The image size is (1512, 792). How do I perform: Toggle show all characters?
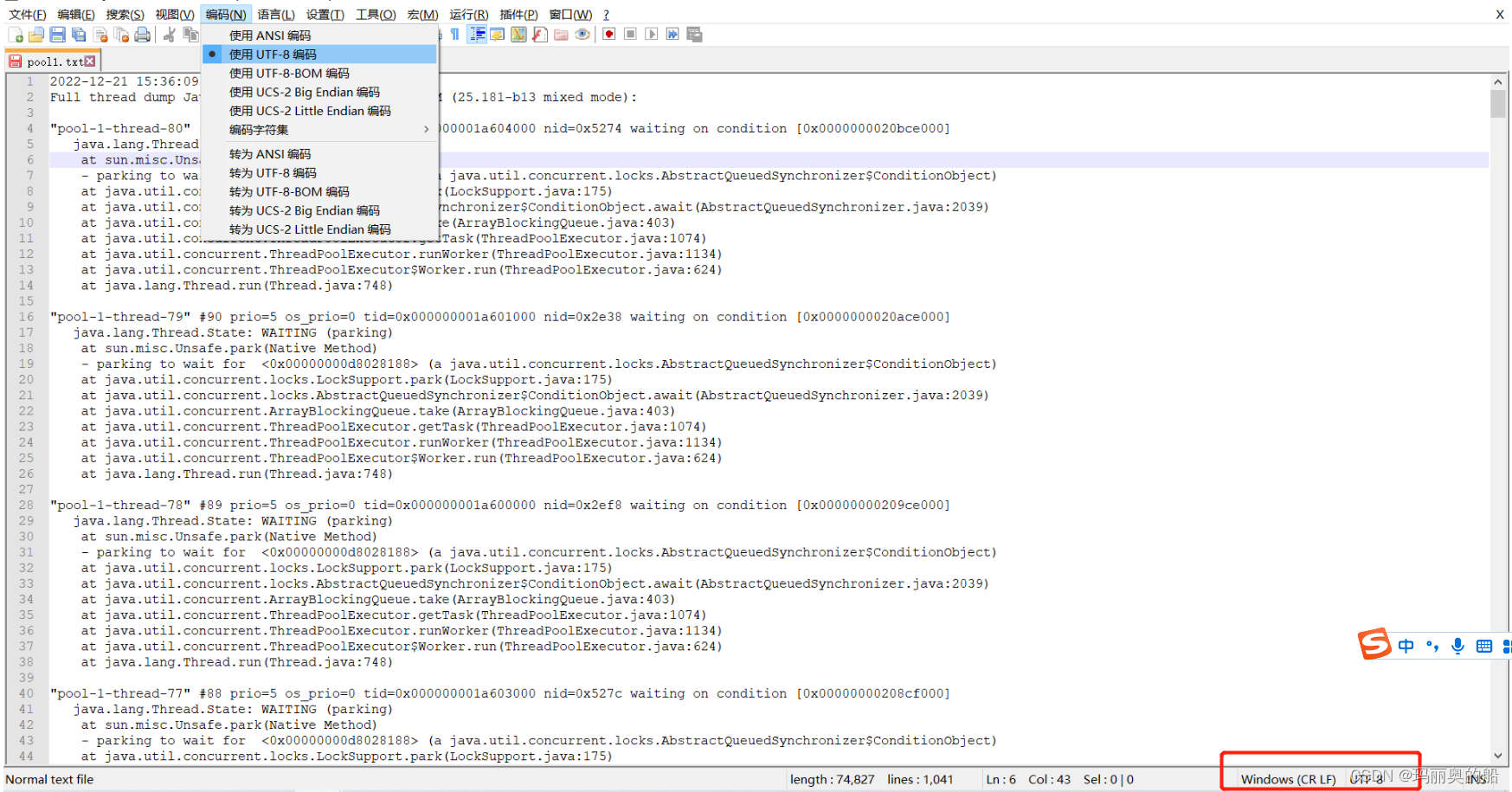(x=456, y=34)
